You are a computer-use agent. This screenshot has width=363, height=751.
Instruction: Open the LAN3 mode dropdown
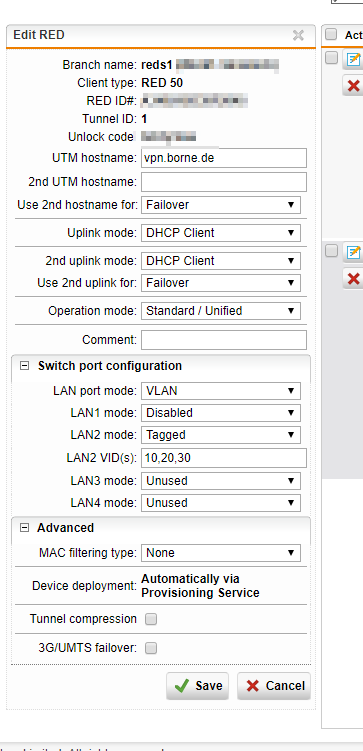221,481
